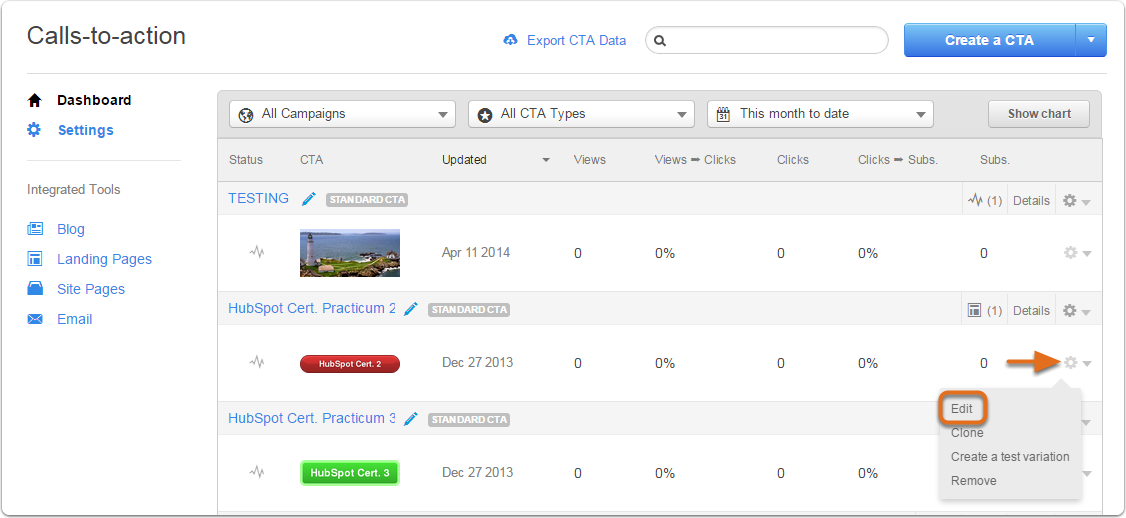Expand the Create a CTA arrow dropdown
The width and height of the screenshot is (1126, 518).
(x=1092, y=40)
